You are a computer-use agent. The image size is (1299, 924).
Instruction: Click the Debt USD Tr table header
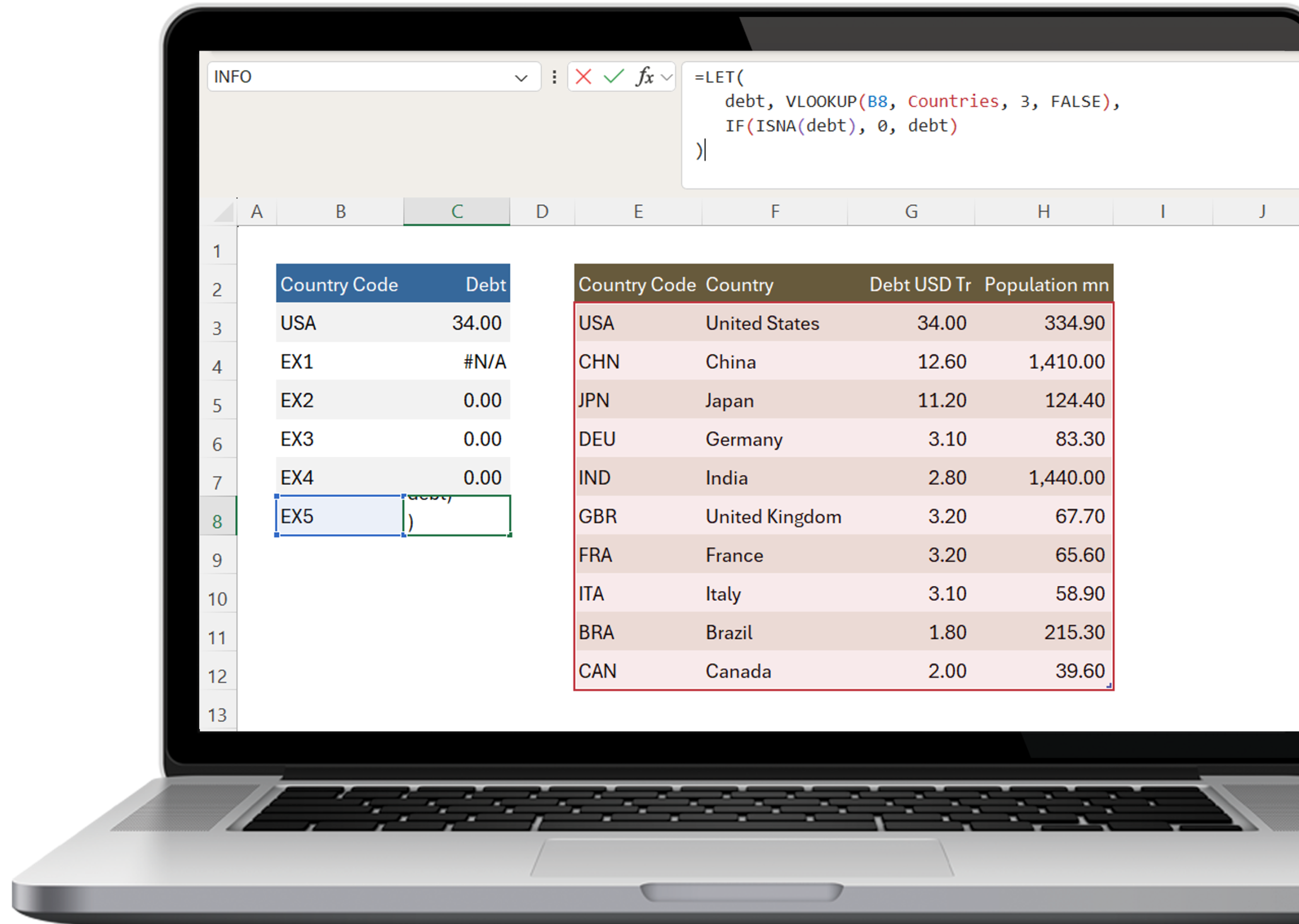pos(919,284)
